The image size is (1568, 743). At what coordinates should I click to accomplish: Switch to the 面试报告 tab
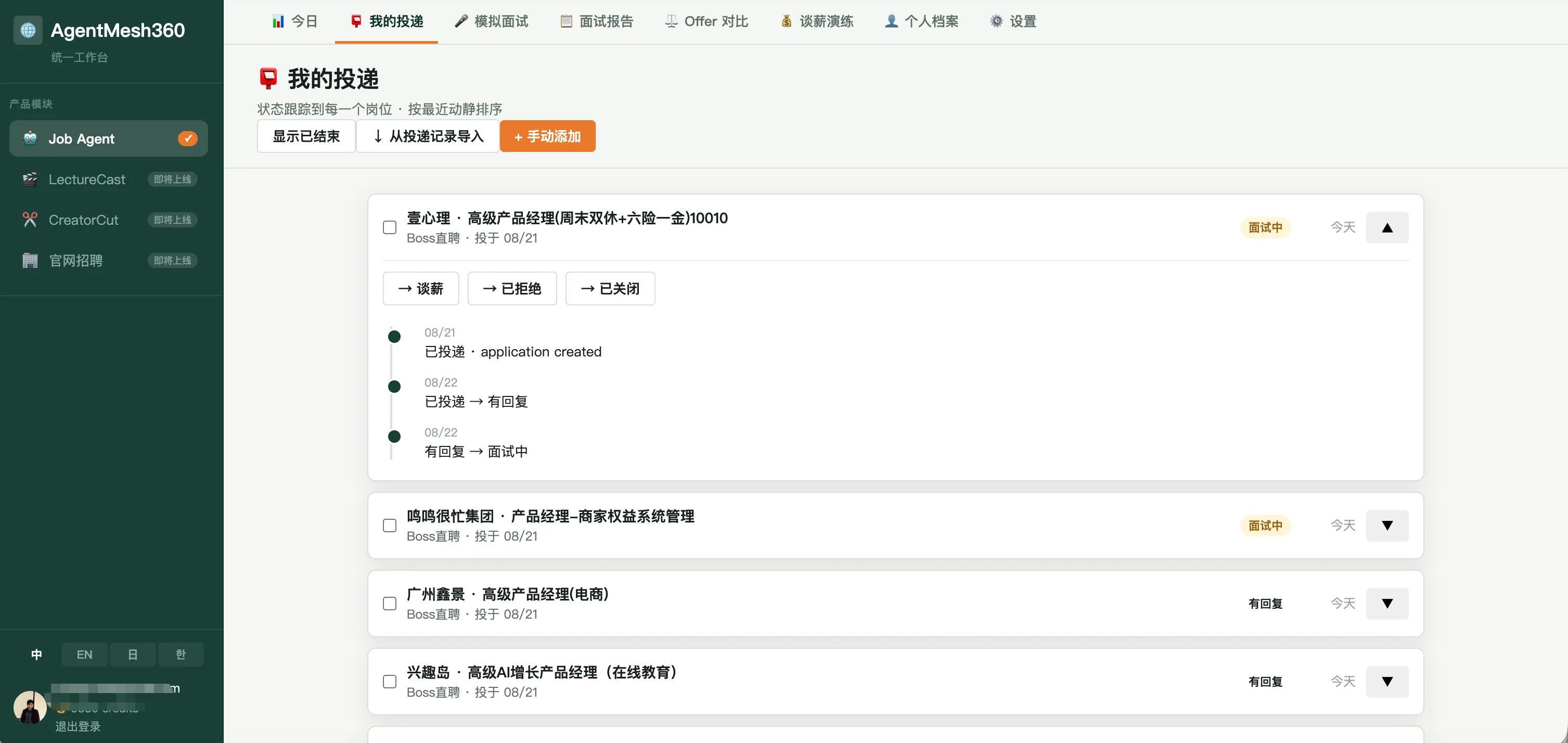597,21
